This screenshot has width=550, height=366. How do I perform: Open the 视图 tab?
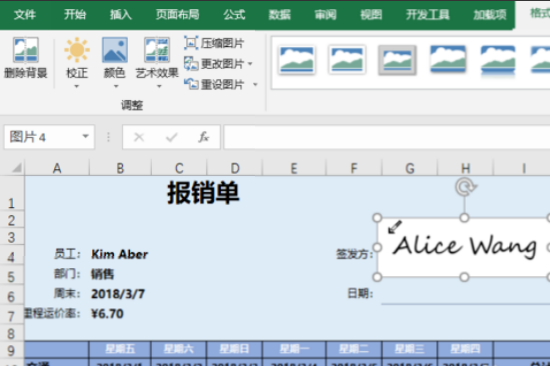(x=371, y=15)
